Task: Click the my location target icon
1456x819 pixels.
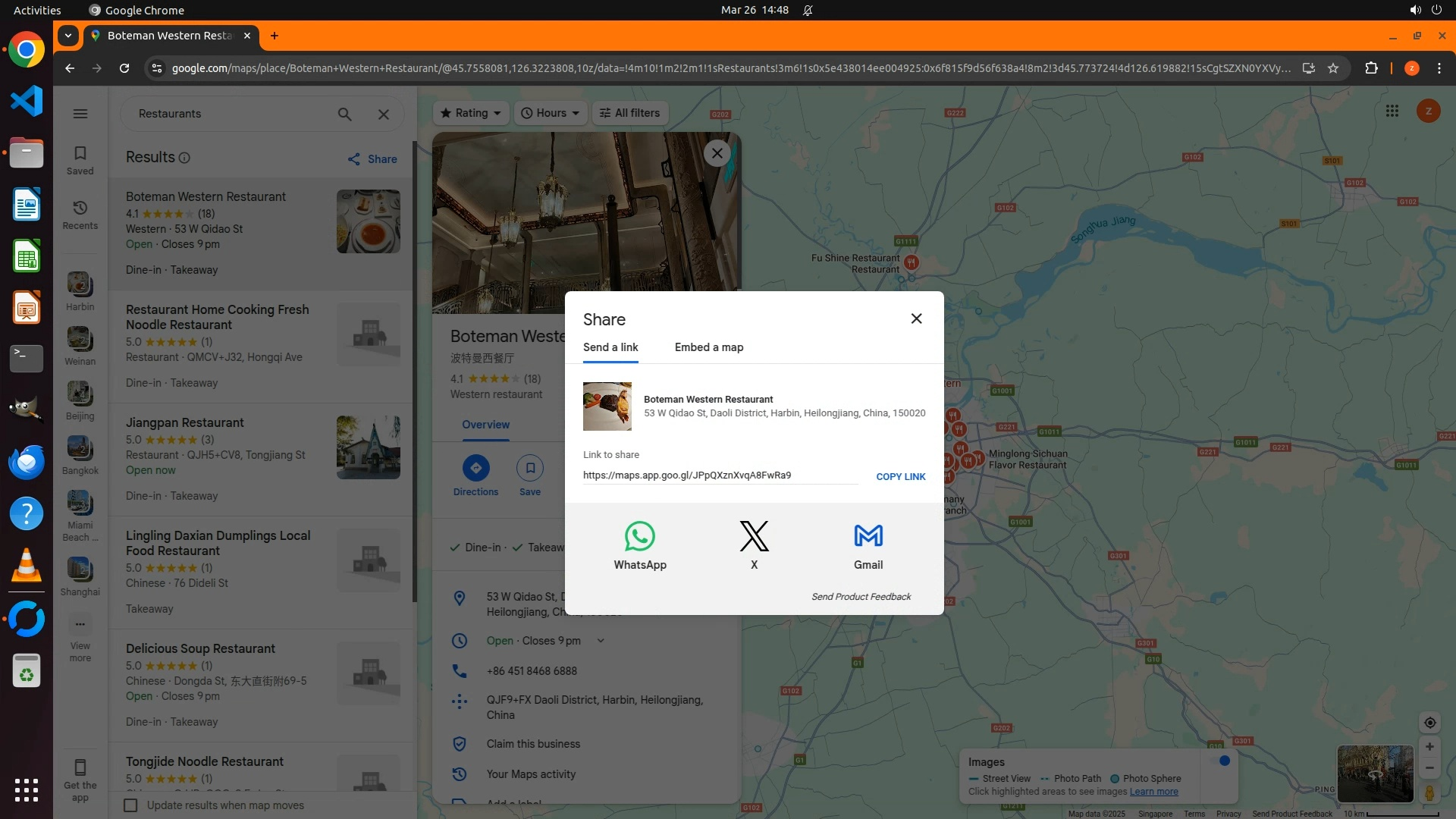Action: click(x=1429, y=723)
